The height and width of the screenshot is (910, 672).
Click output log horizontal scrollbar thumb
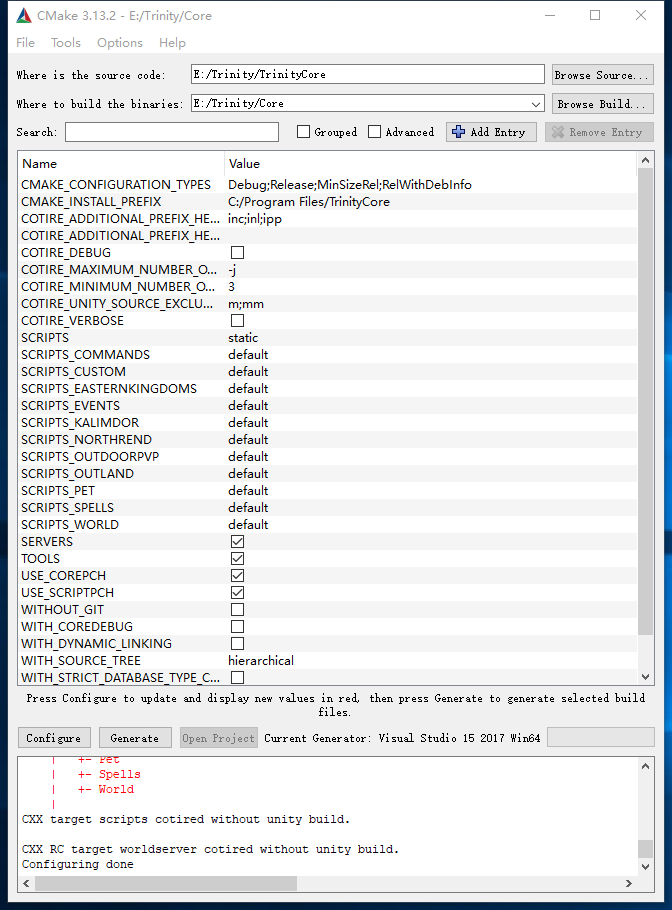pyautogui.click(x=166, y=883)
